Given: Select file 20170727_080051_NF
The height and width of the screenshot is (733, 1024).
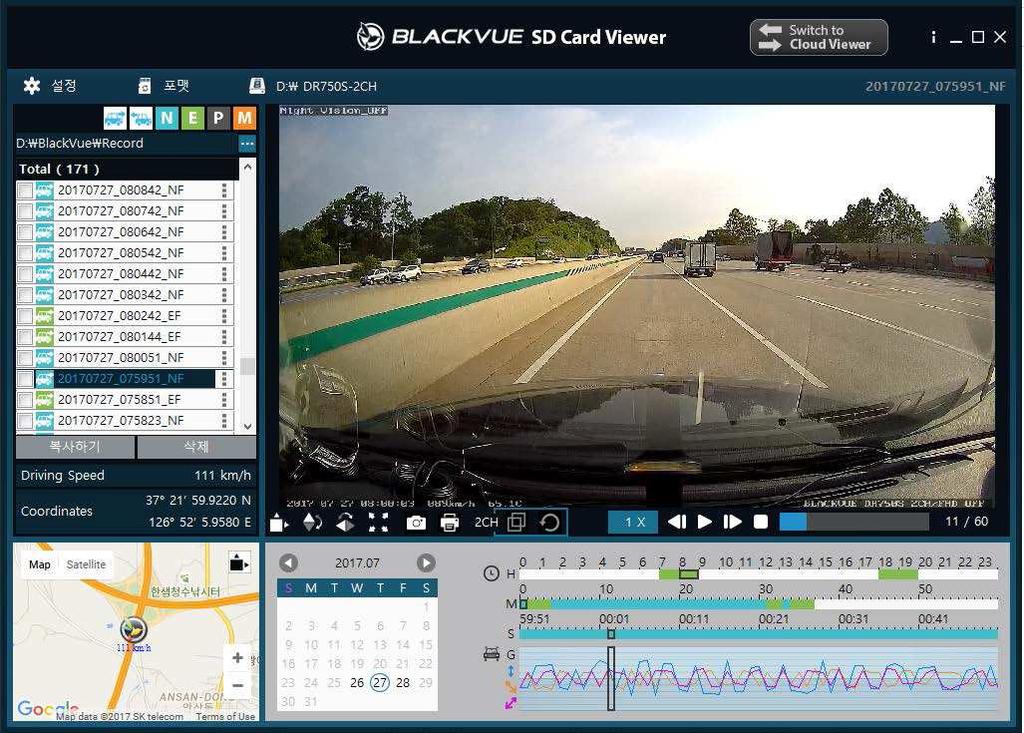Looking at the screenshot, I should point(121,358).
